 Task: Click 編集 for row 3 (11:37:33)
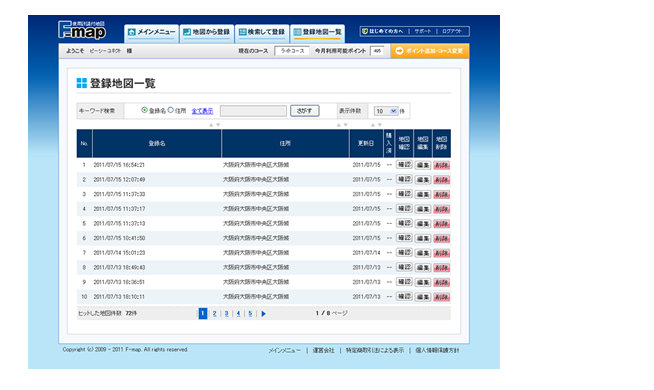click(423, 194)
